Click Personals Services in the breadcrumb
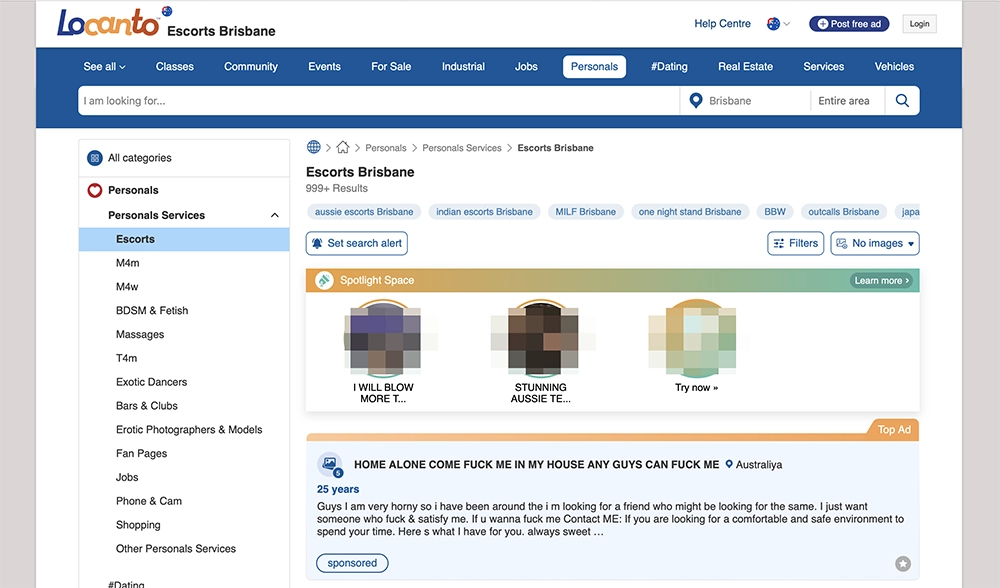This screenshot has width=1000, height=588. tap(462, 148)
